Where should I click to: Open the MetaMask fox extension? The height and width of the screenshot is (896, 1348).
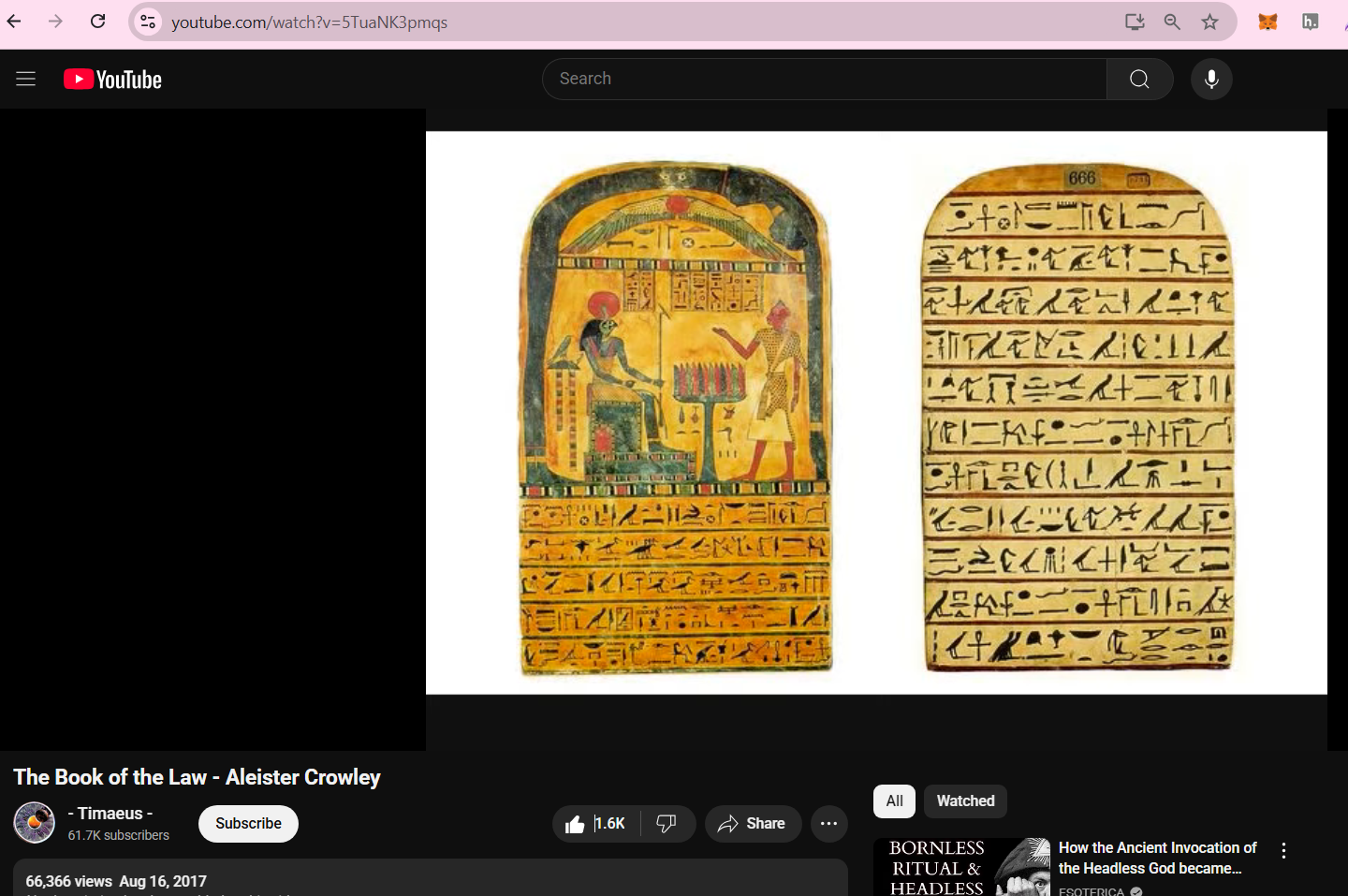(x=1267, y=22)
